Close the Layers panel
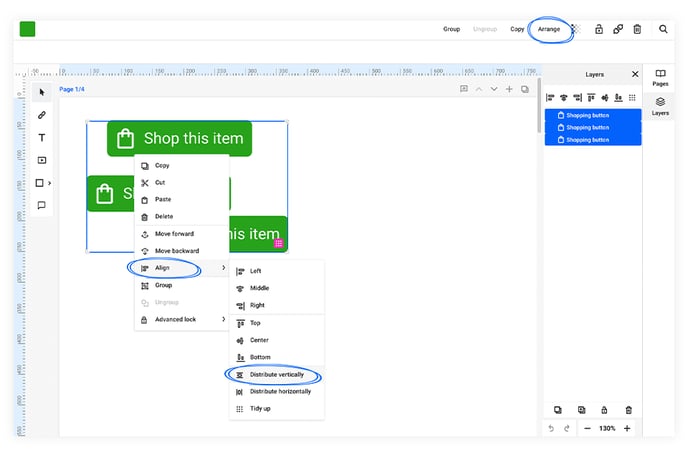 (x=635, y=74)
